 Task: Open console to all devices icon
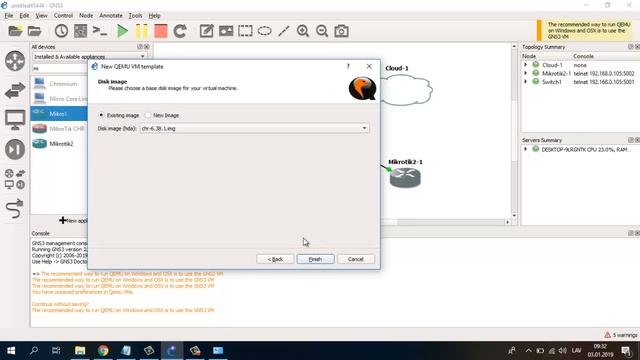click(100, 31)
